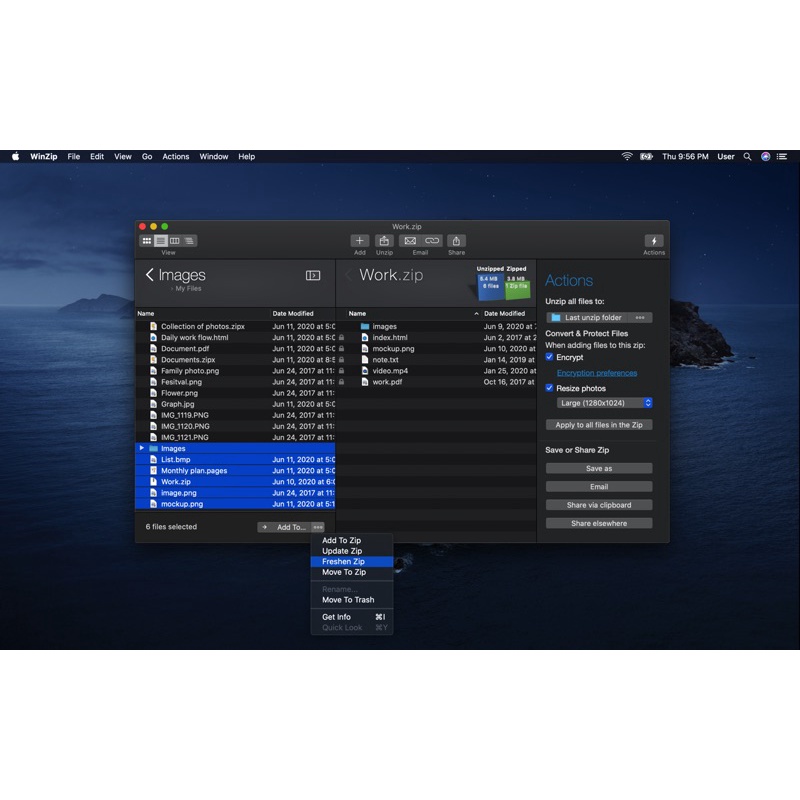800x800 pixels.
Task: Open Last unzip folder ellipsis options
Action: (640, 317)
